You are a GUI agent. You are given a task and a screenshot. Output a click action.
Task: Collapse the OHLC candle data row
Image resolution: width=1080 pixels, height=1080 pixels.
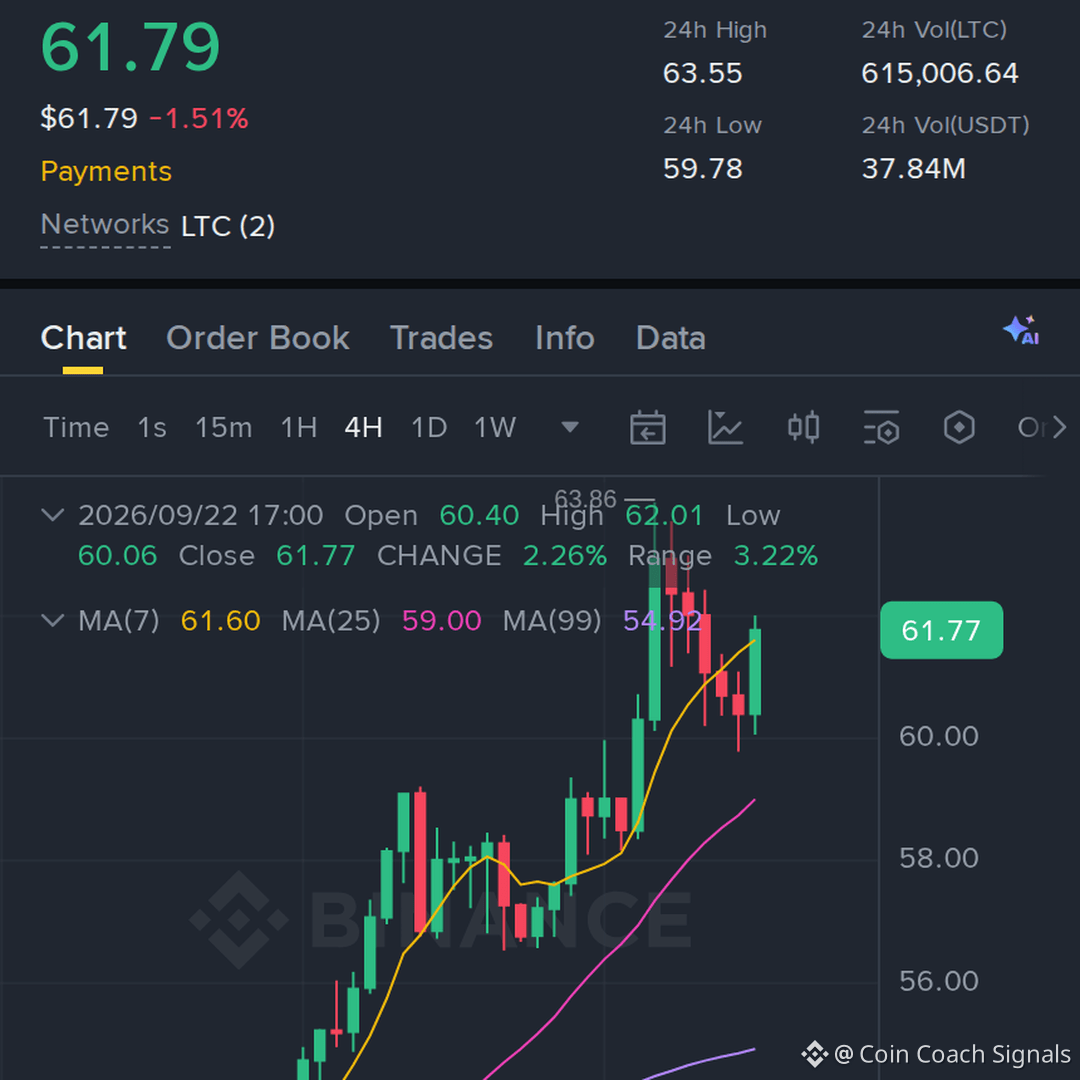53,515
